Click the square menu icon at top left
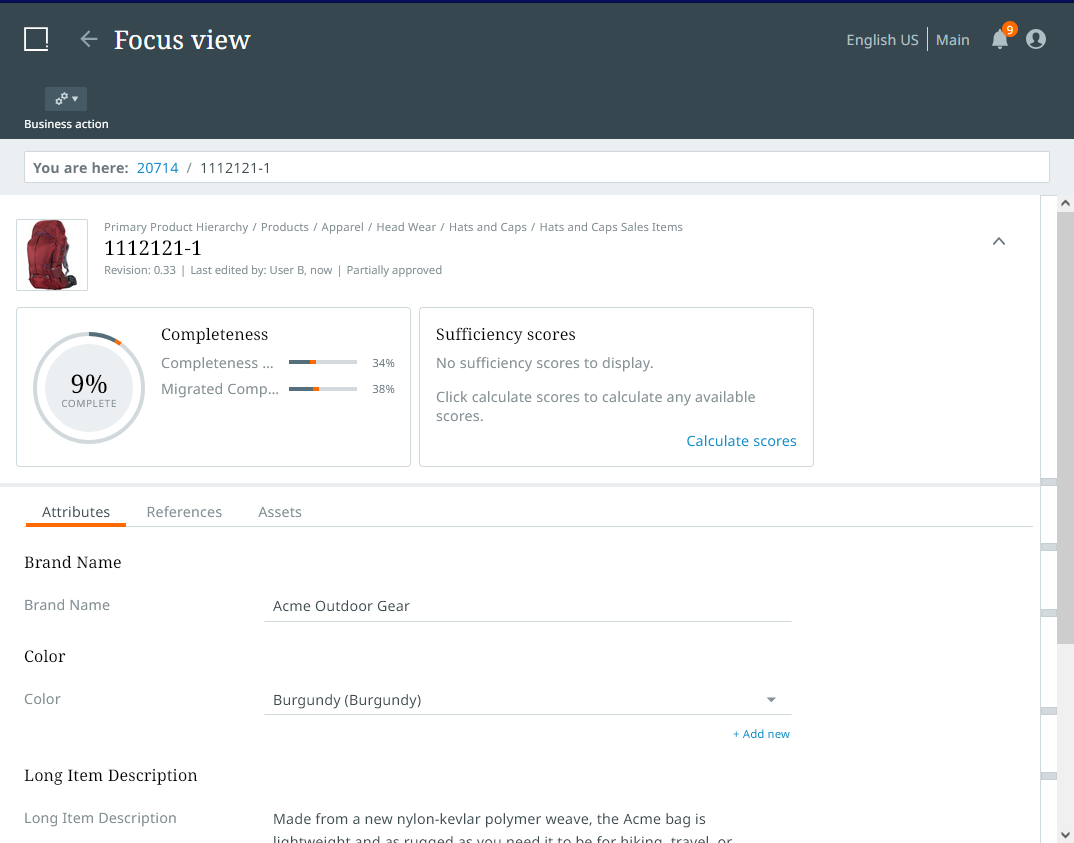The image size is (1074, 843). point(36,39)
